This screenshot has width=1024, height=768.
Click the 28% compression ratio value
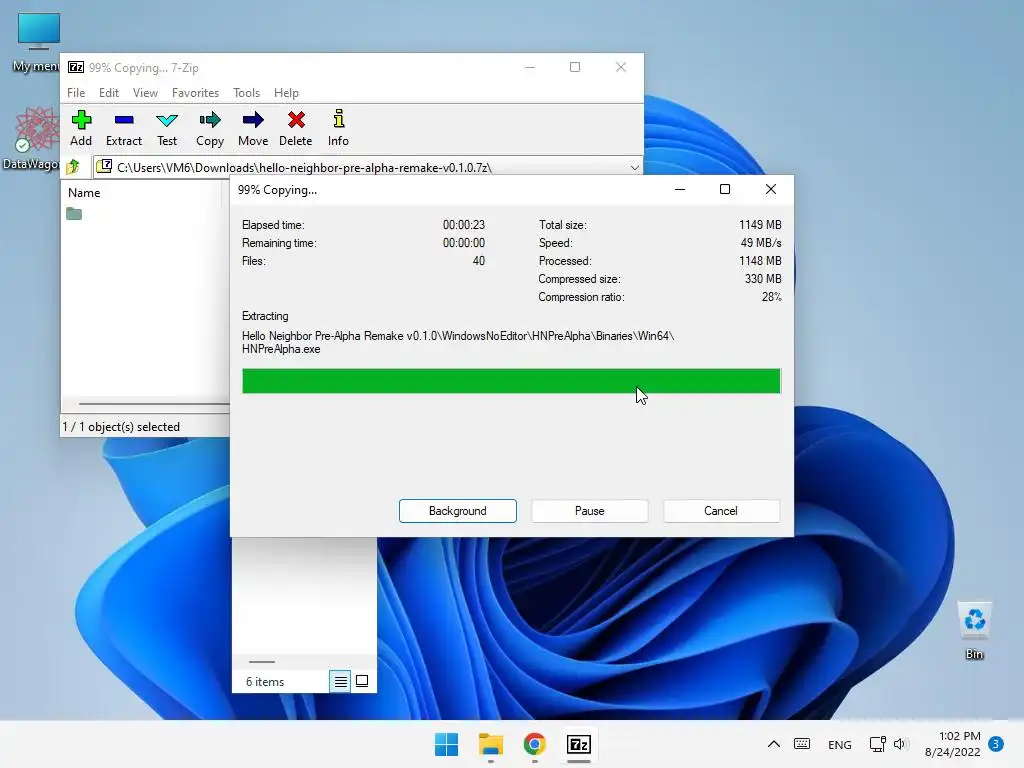coord(771,297)
